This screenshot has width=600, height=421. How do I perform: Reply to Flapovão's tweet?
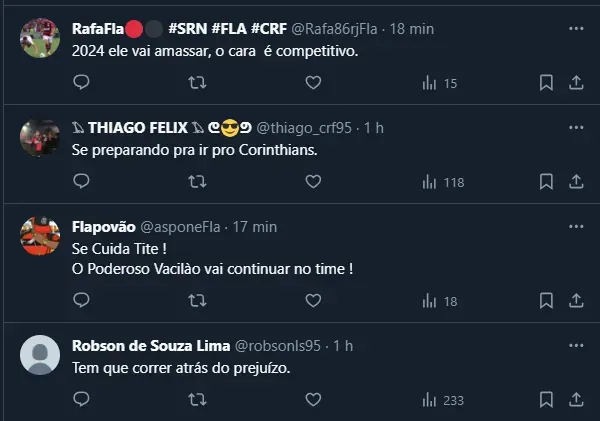point(82,300)
